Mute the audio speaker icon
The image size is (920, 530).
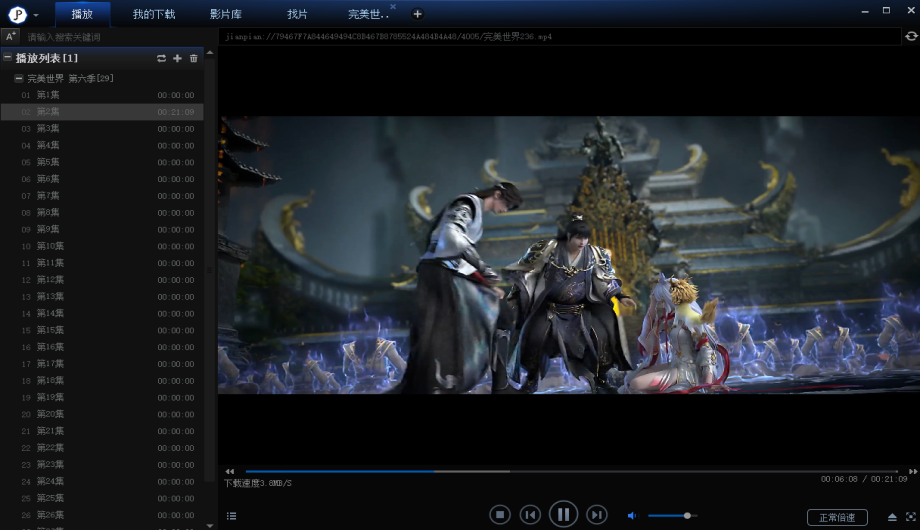[632, 516]
